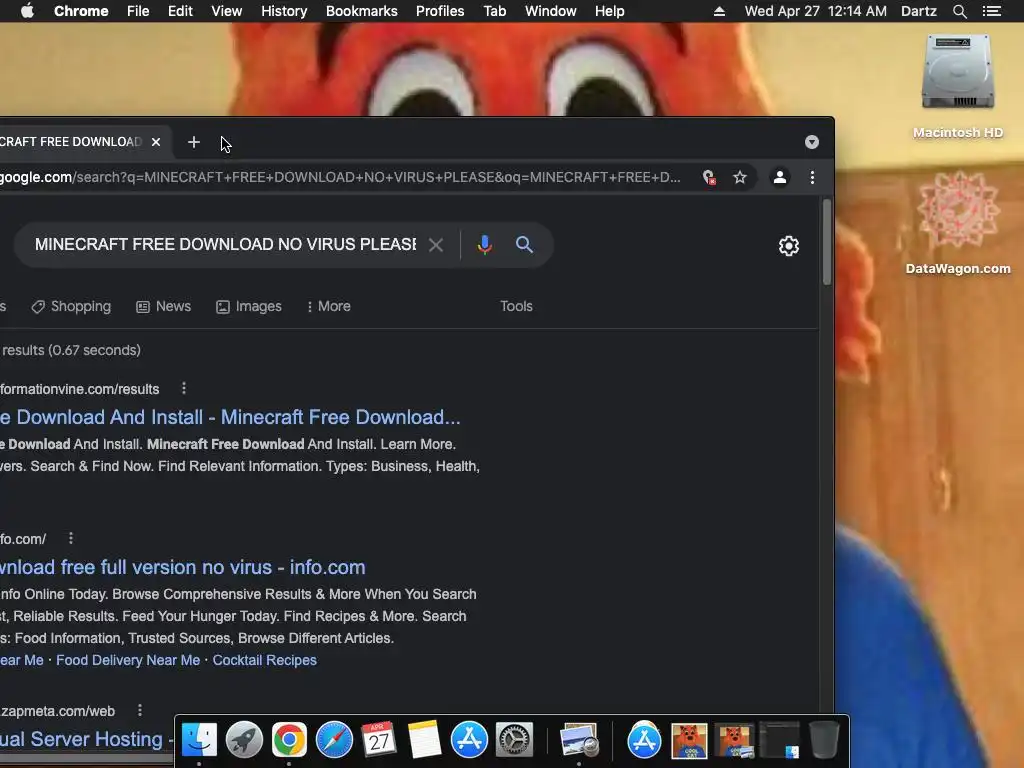Follow the Cocktail Recipes link

click(x=264, y=660)
